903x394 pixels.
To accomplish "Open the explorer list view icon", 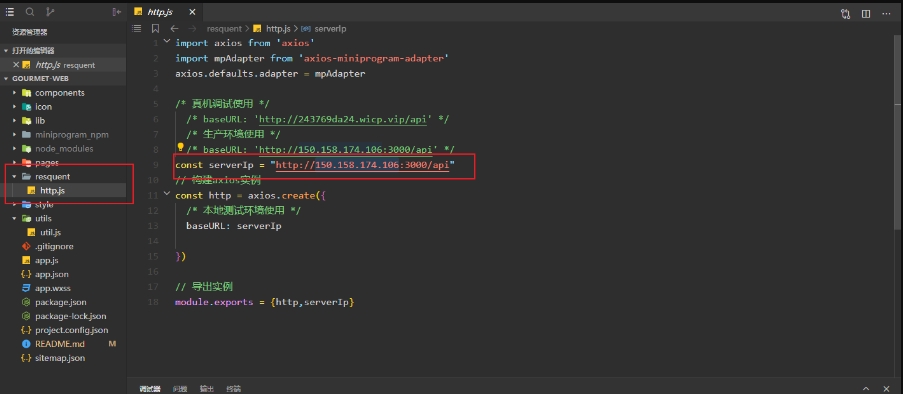I will pyautogui.click(x=10, y=12).
